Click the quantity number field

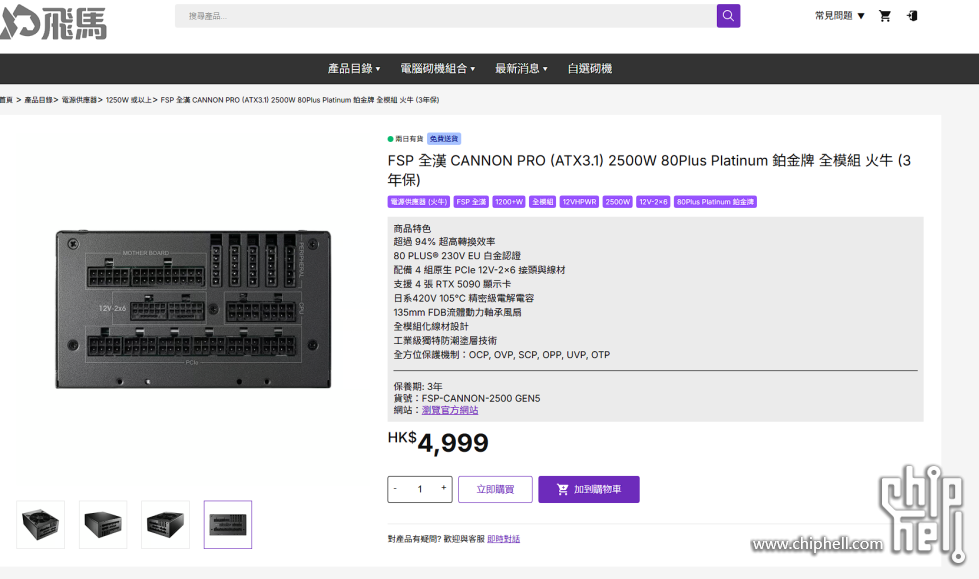point(420,489)
